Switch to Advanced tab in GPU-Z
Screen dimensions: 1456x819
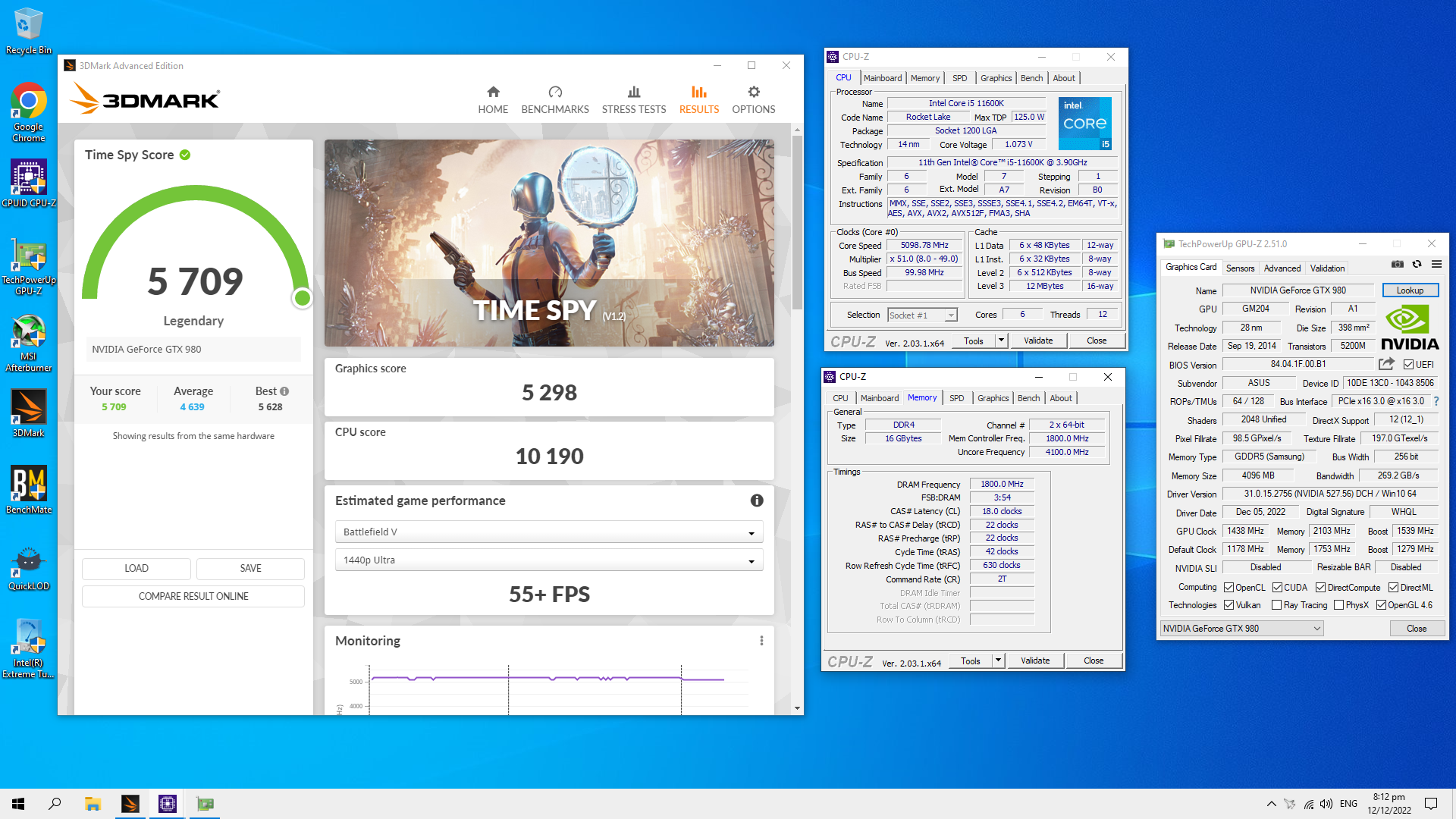pyautogui.click(x=1282, y=268)
